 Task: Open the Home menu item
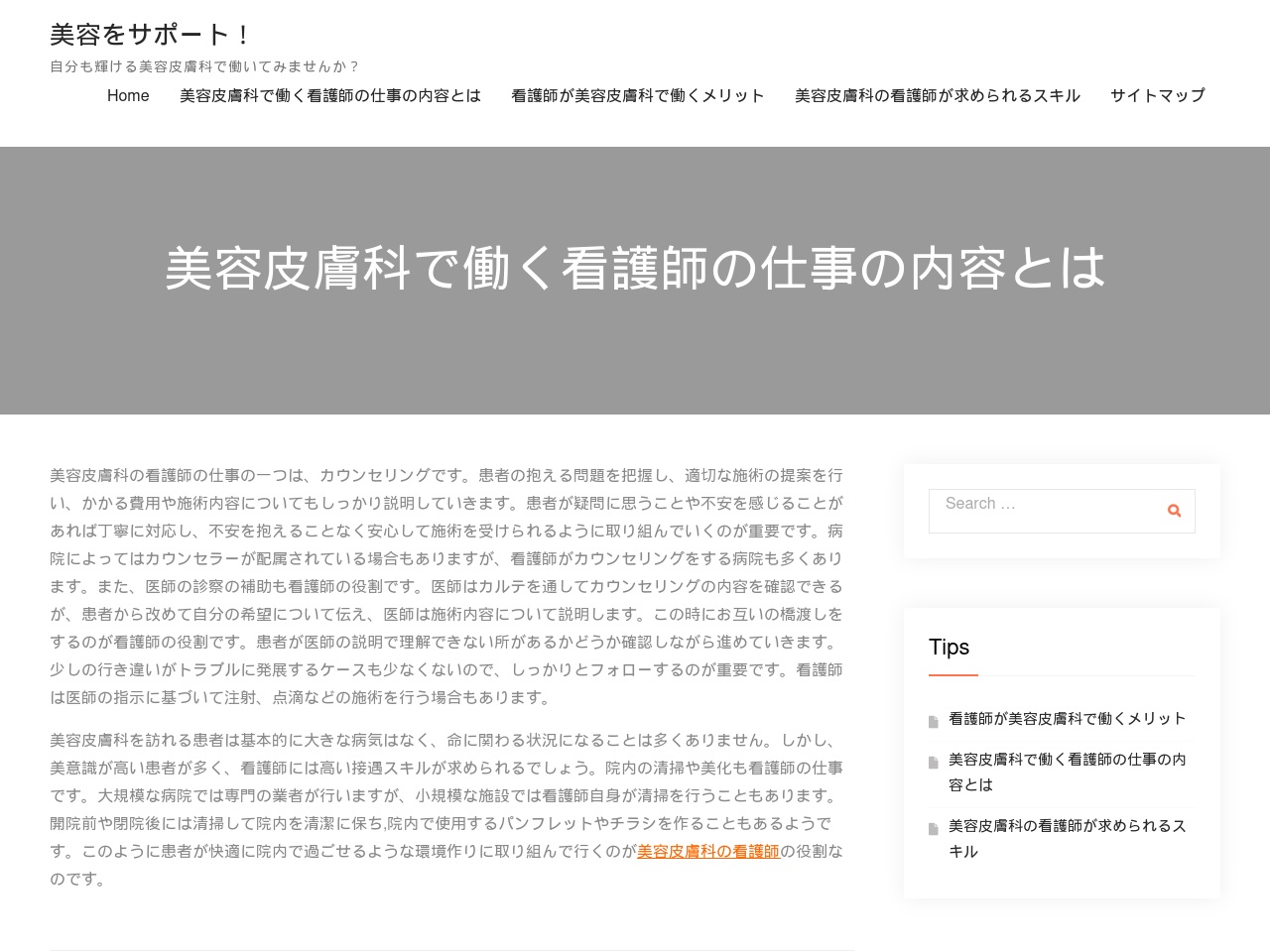point(128,96)
